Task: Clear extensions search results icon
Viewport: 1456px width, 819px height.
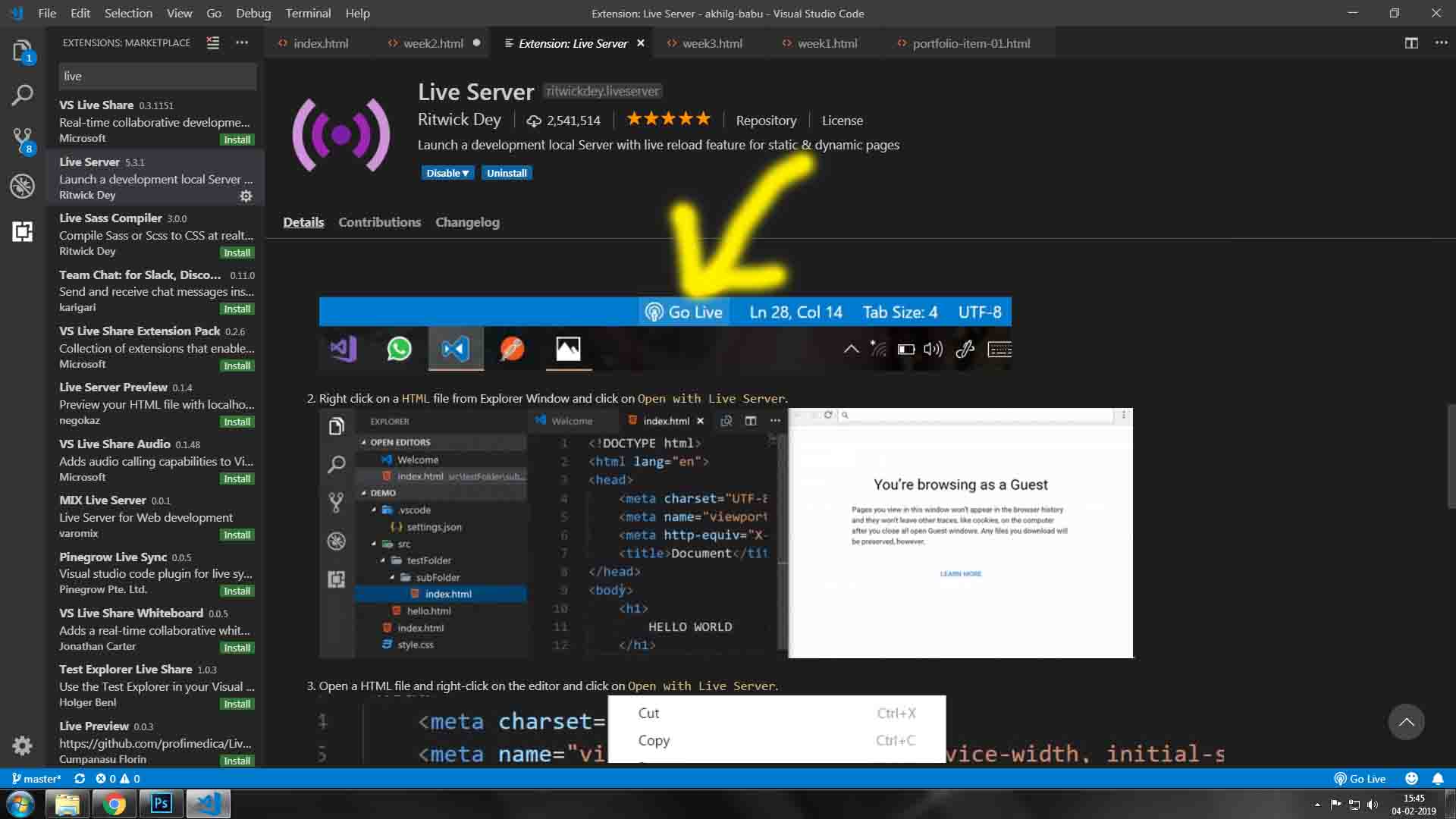Action: (213, 43)
